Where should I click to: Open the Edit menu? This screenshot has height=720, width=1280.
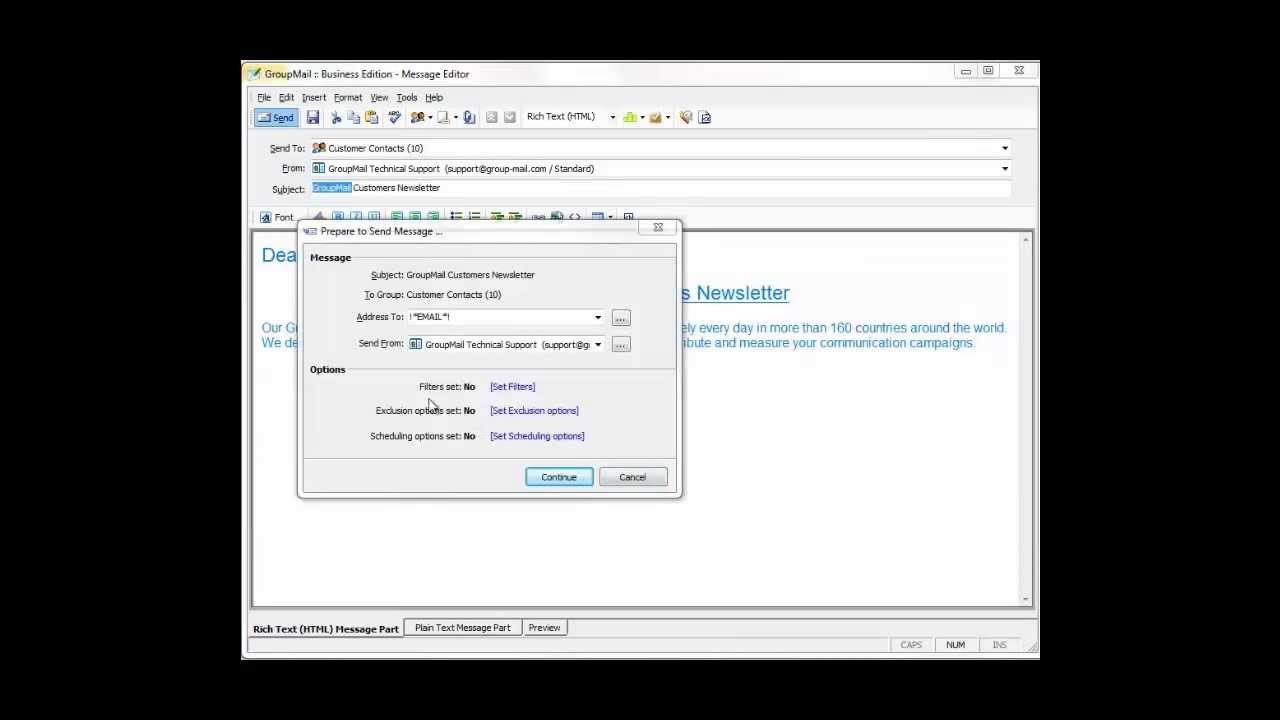[286, 97]
